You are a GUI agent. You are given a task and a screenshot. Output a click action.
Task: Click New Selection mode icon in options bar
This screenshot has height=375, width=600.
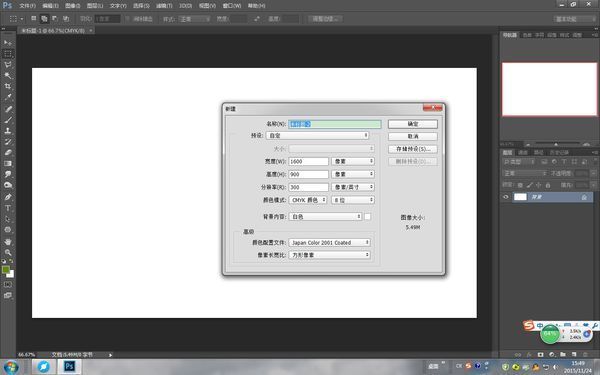click(34, 18)
